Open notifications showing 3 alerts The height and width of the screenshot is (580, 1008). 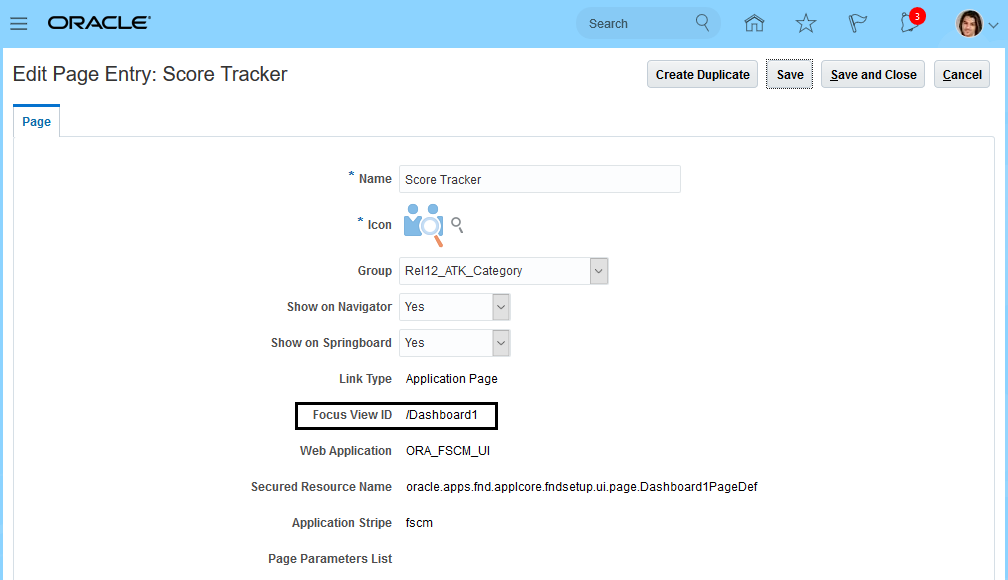click(908, 22)
